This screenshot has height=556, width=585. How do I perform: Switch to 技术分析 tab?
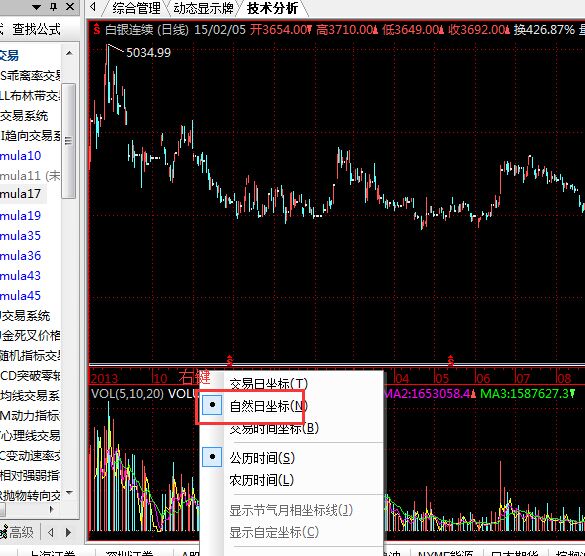click(x=273, y=8)
